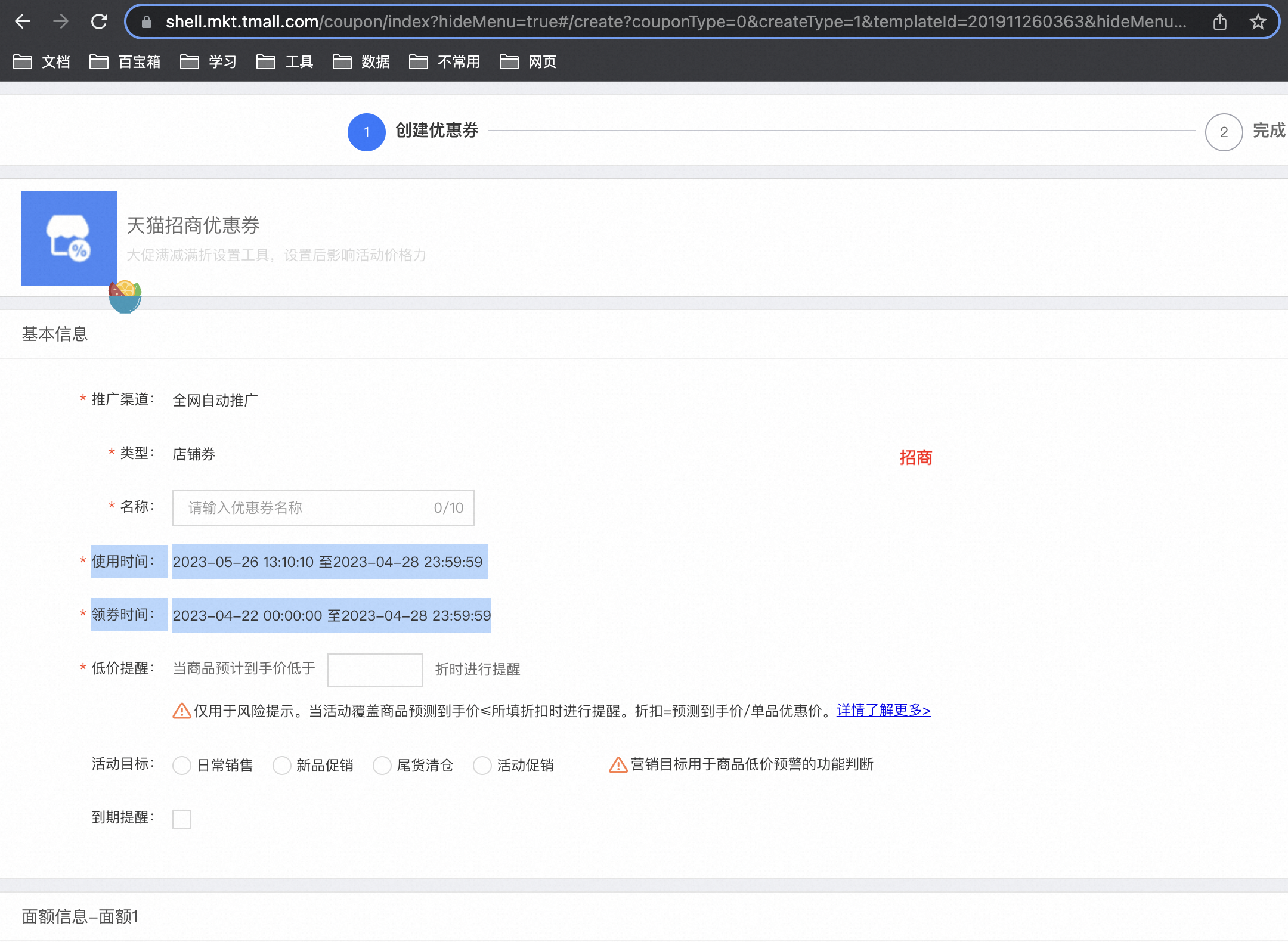This screenshot has height=942, width=1288.
Task: Open the 数据 bookmark folder
Action: coord(361,61)
